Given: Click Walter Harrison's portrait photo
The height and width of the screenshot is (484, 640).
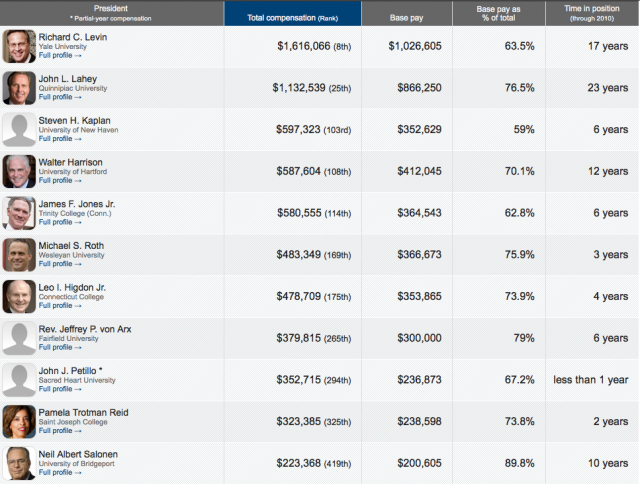Looking at the screenshot, I should point(19,171).
